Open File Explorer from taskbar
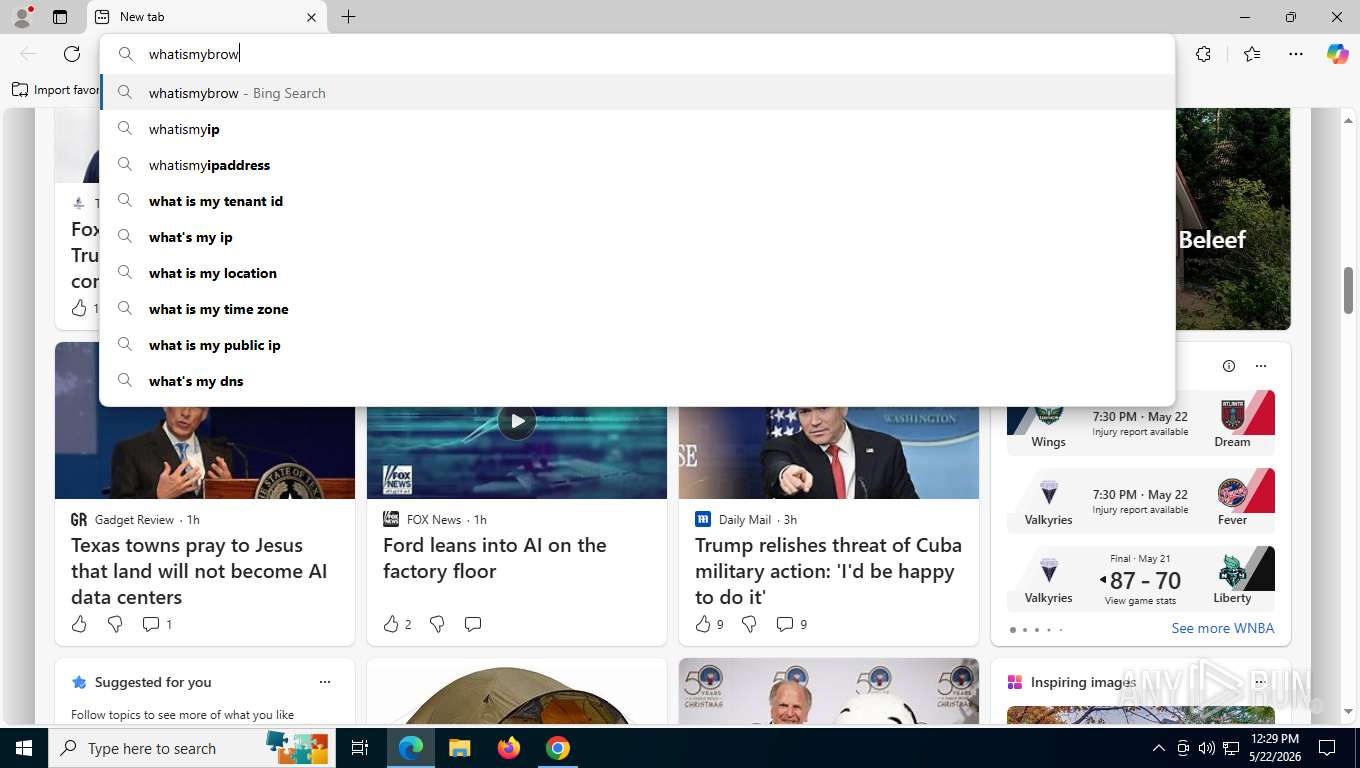This screenshot has height=768, width=1360. click(459, 748)
